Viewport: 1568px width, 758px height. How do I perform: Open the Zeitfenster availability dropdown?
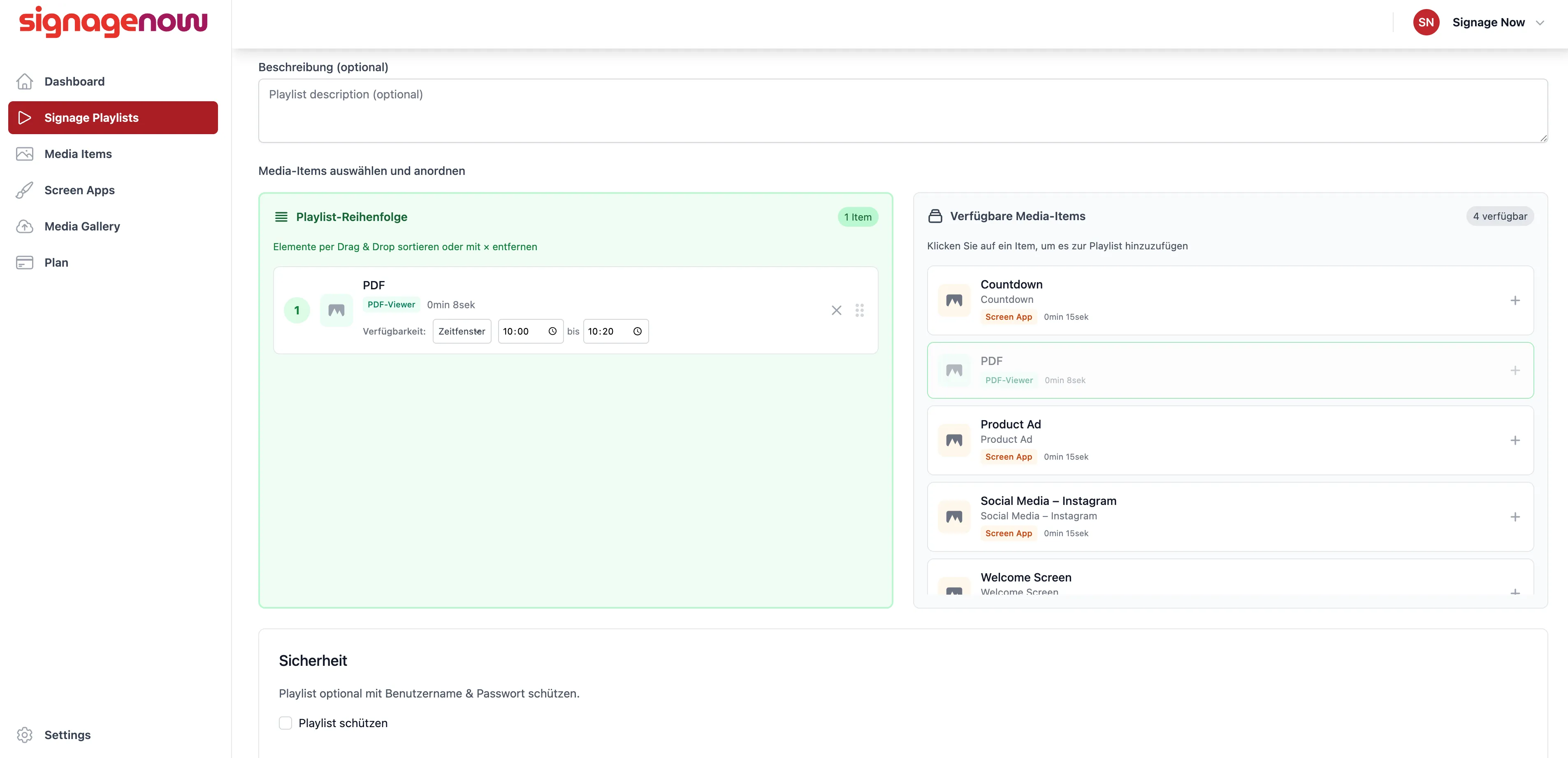462,331
